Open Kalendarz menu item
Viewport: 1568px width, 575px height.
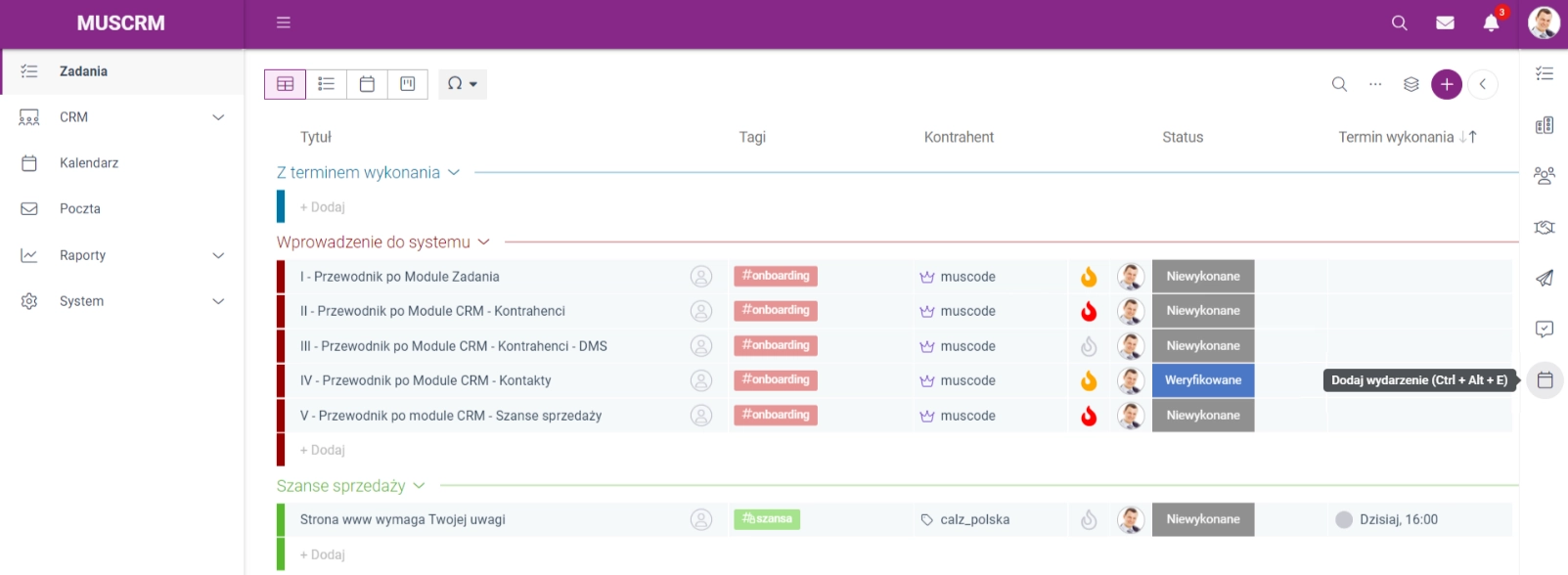pyautogui.click(x=122, y=163)
